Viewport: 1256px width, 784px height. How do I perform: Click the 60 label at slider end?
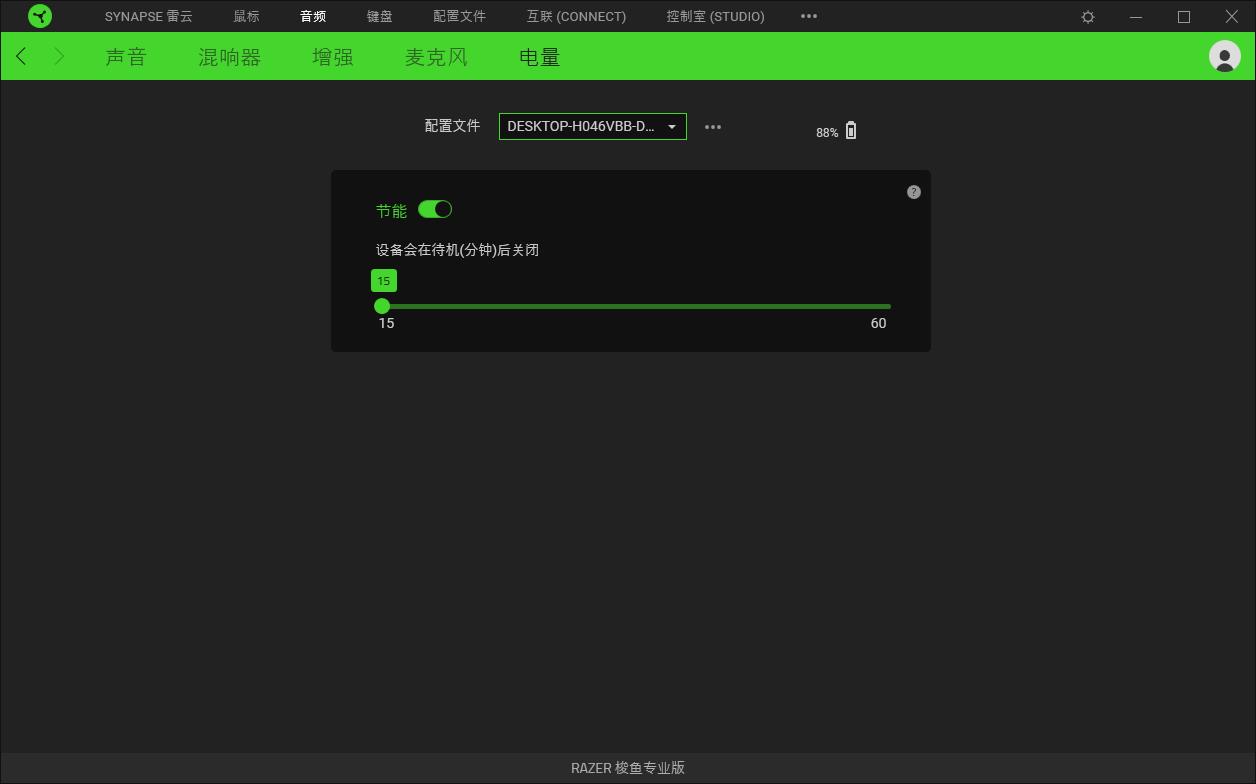(878, 323)
